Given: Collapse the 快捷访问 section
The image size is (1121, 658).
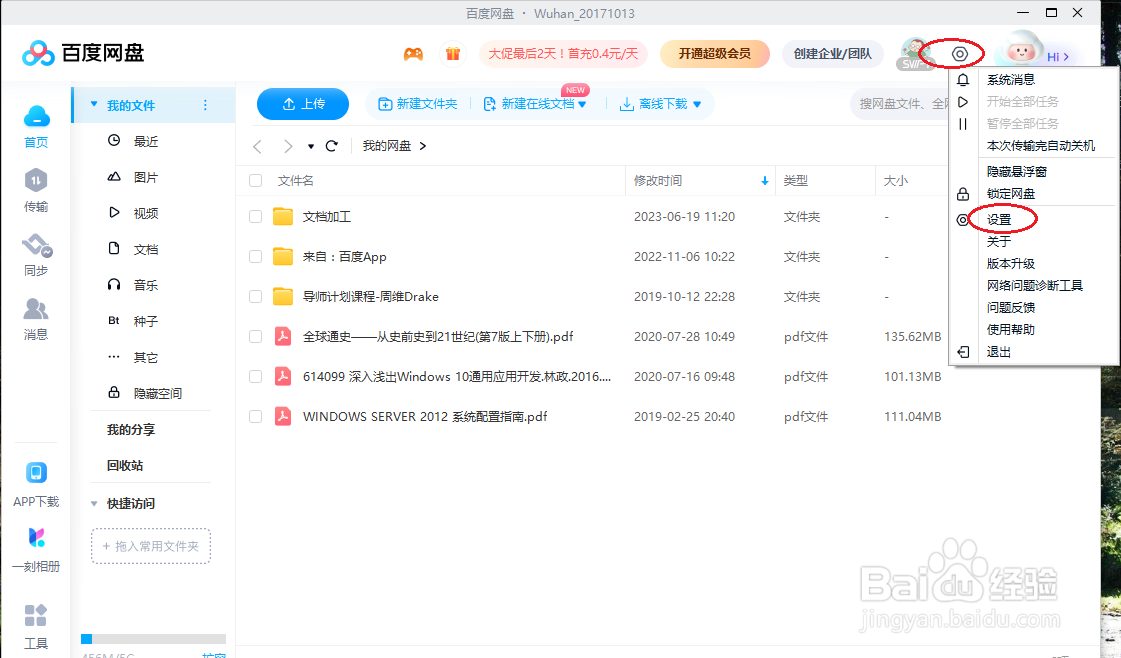Looking at the screenshot, I should (94, 504).
